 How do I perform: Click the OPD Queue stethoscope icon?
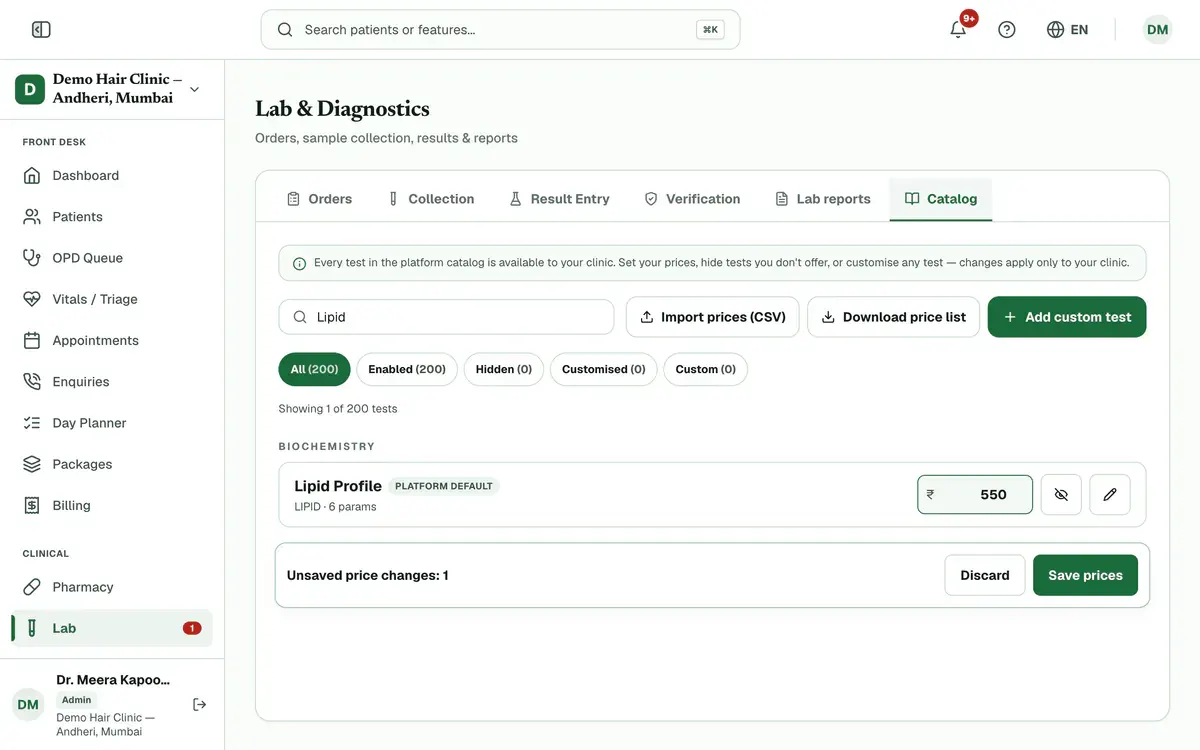coord(32,258)
